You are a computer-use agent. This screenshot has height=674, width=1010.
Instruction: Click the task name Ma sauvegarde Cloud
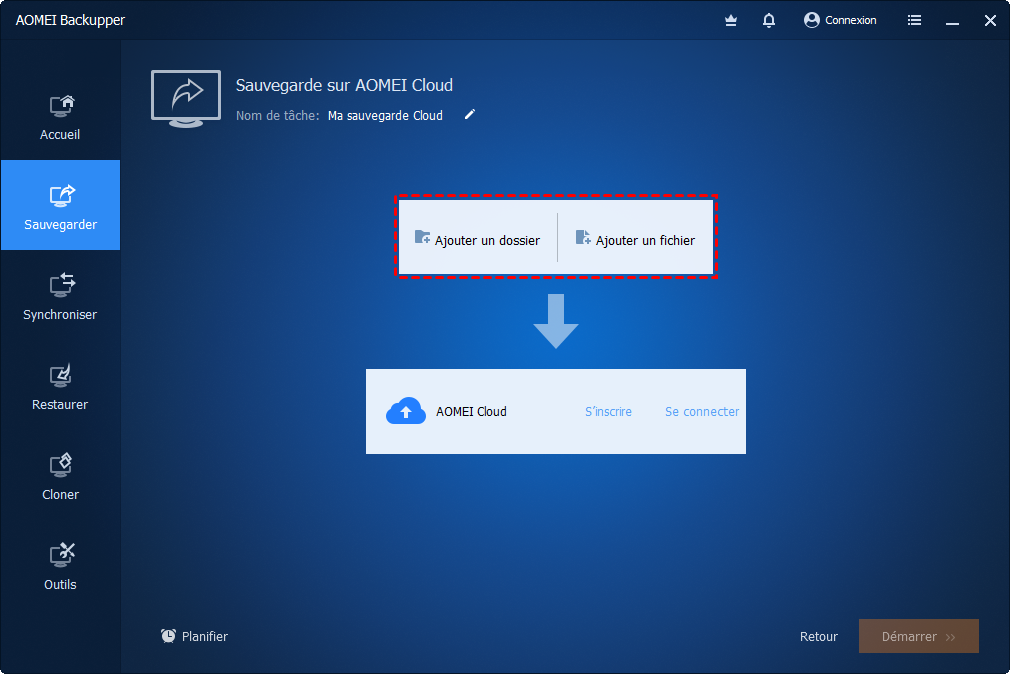[385, 115]
